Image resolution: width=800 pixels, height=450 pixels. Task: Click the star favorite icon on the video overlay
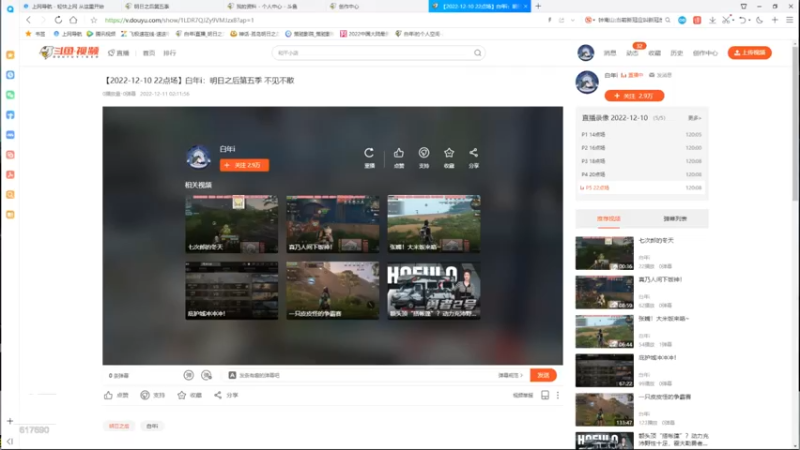click(448, 153)
